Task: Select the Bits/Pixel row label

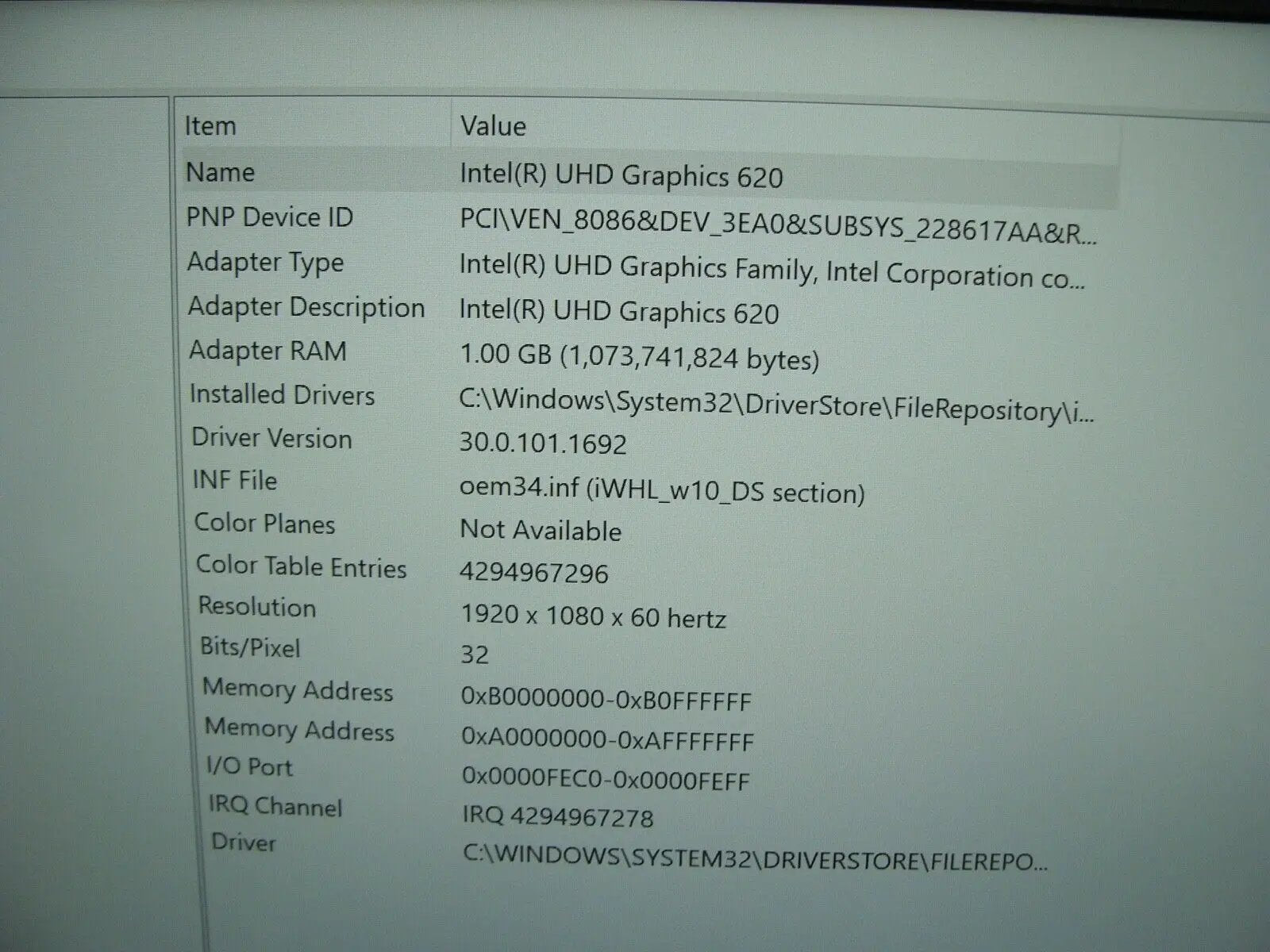Action: (x=251, y=647)
